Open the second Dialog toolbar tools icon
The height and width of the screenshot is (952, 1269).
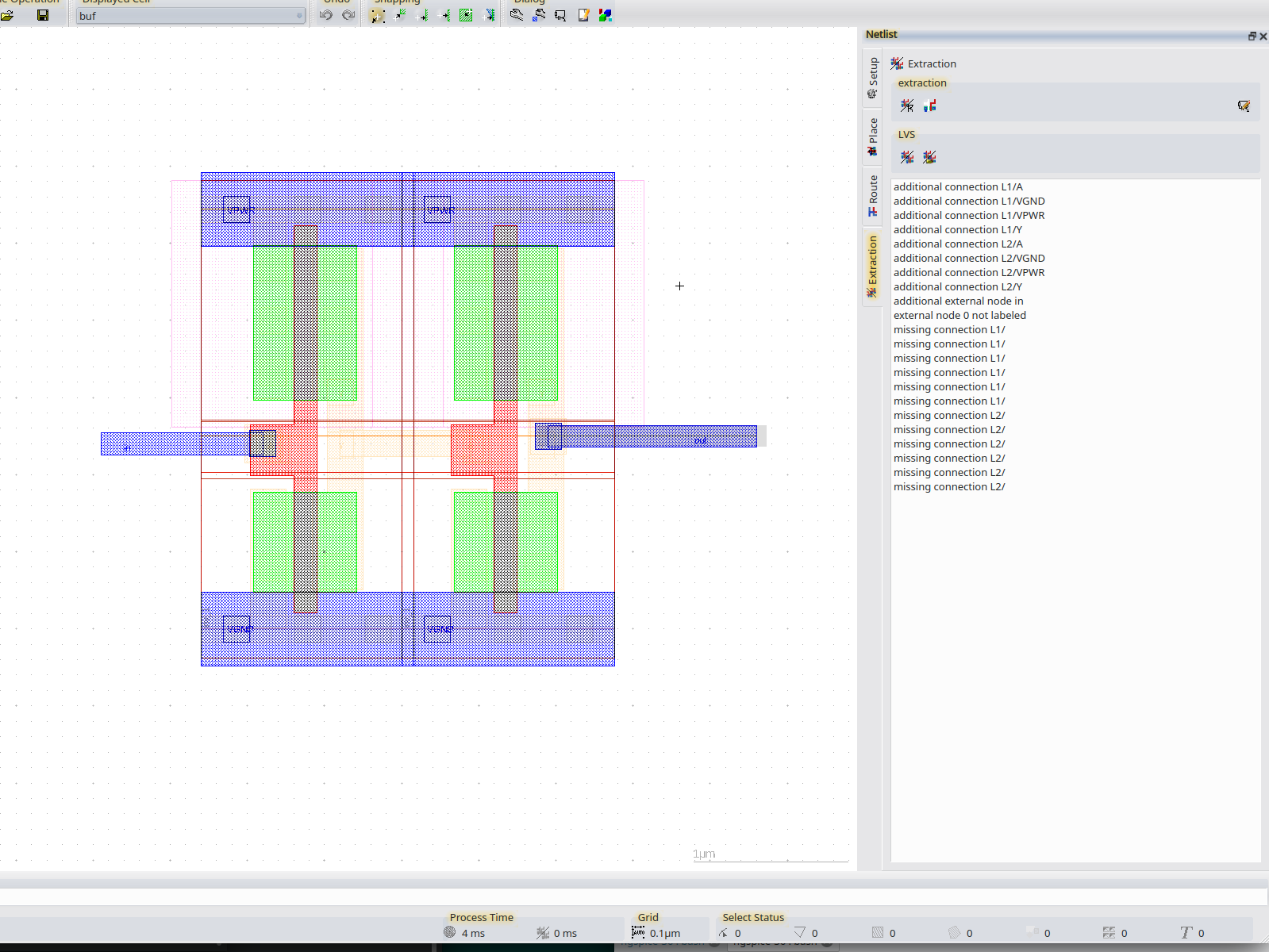tap(539, 15)
